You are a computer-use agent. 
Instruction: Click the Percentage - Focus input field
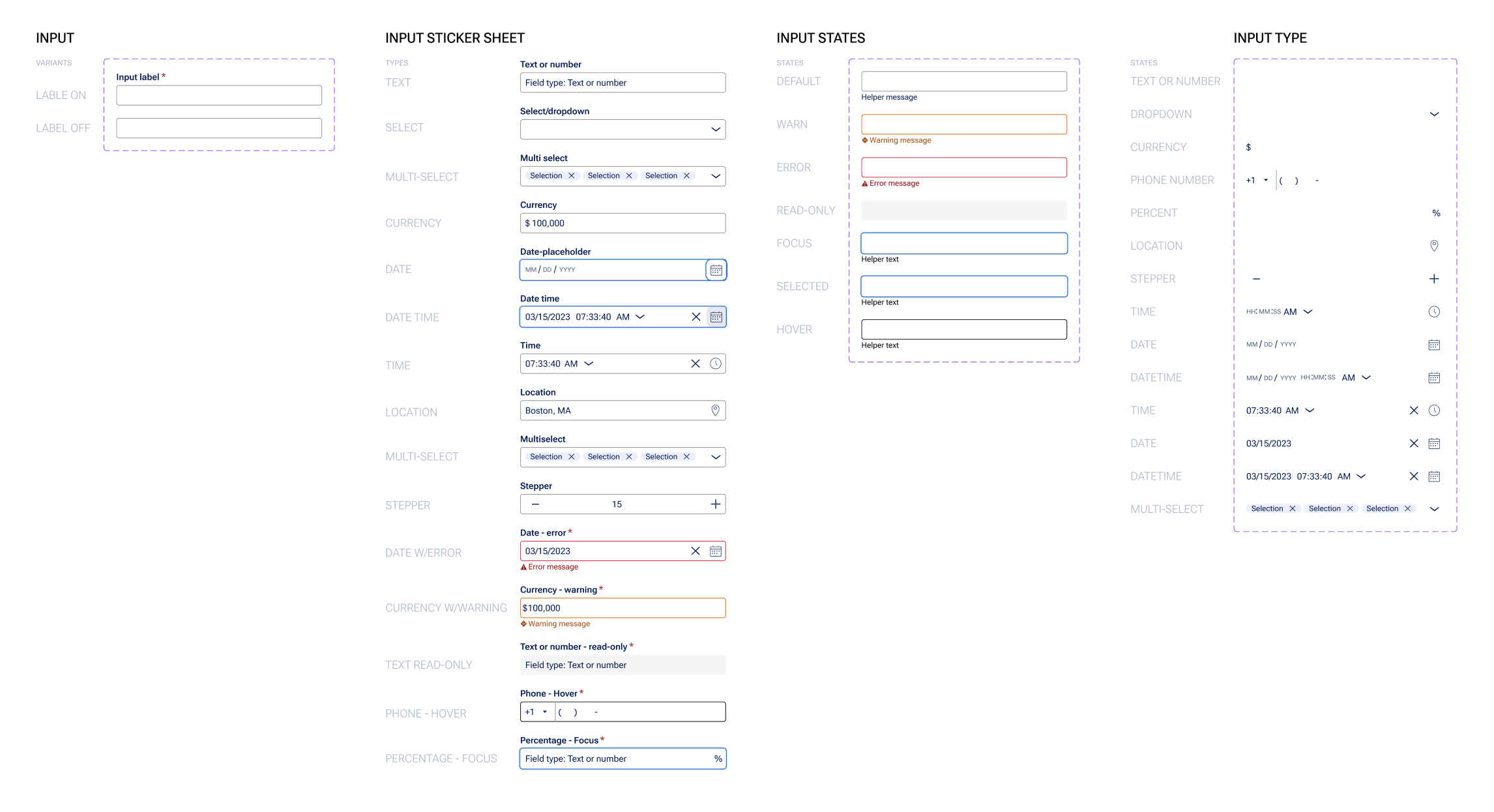click(616, 759)
